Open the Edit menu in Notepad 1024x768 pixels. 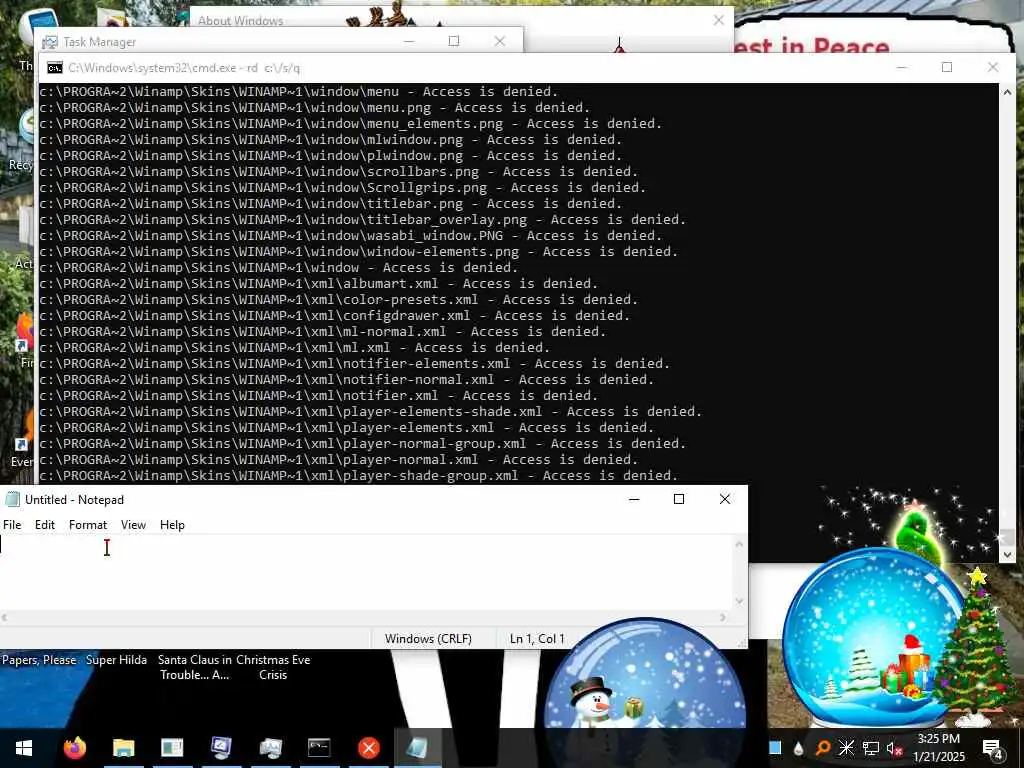pos(44,525)
